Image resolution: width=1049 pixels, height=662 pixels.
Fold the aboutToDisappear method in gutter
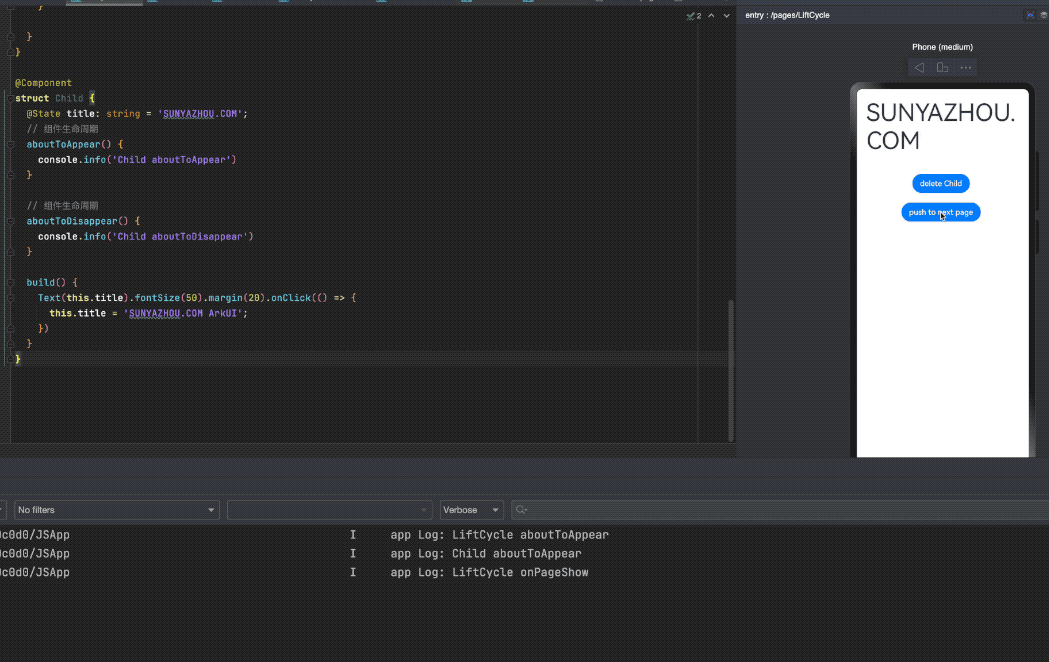point(11,221)
